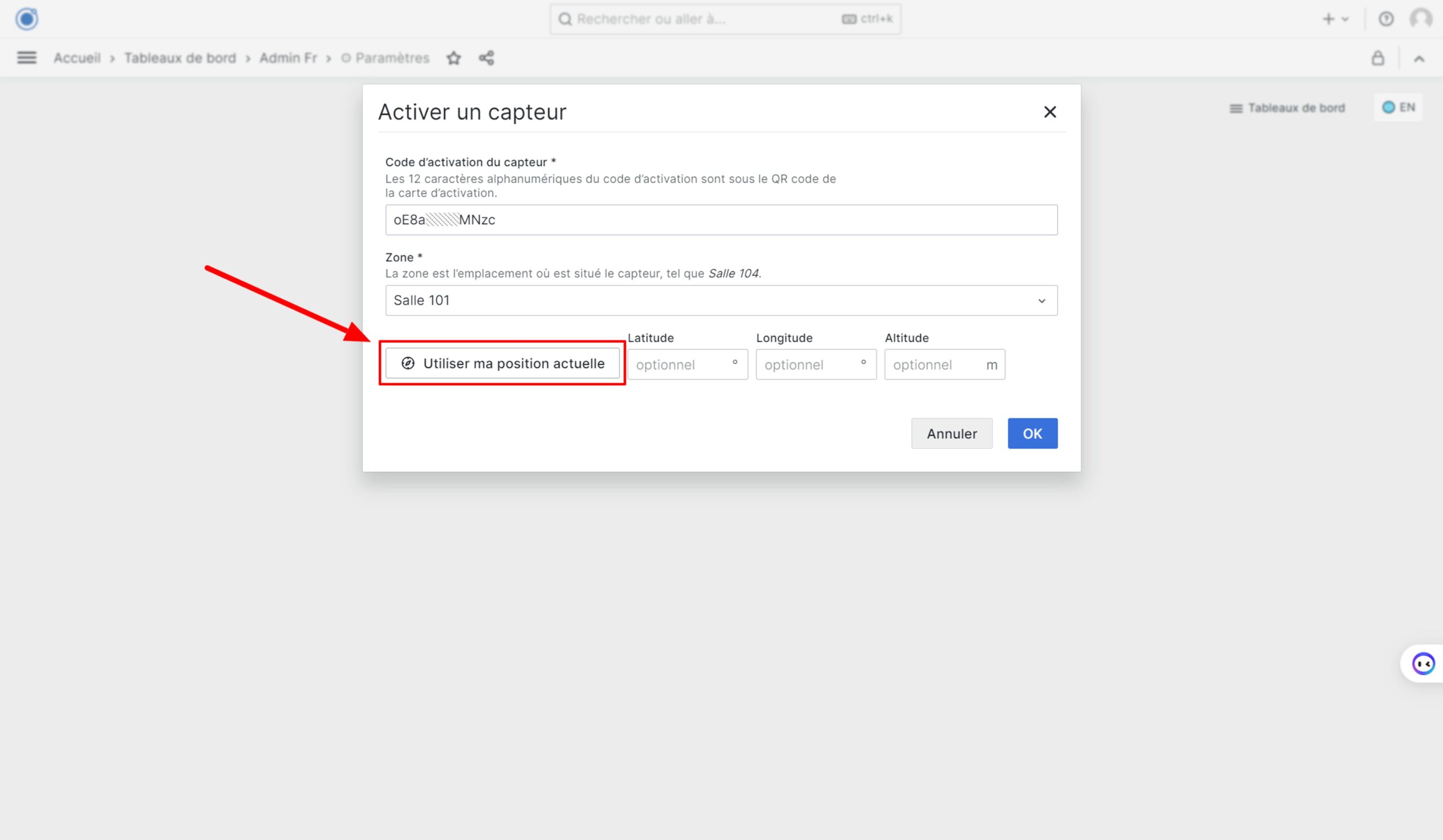Open Paramètres breadcrumb
Screen dimensions: 1443x840
[386, 58]
